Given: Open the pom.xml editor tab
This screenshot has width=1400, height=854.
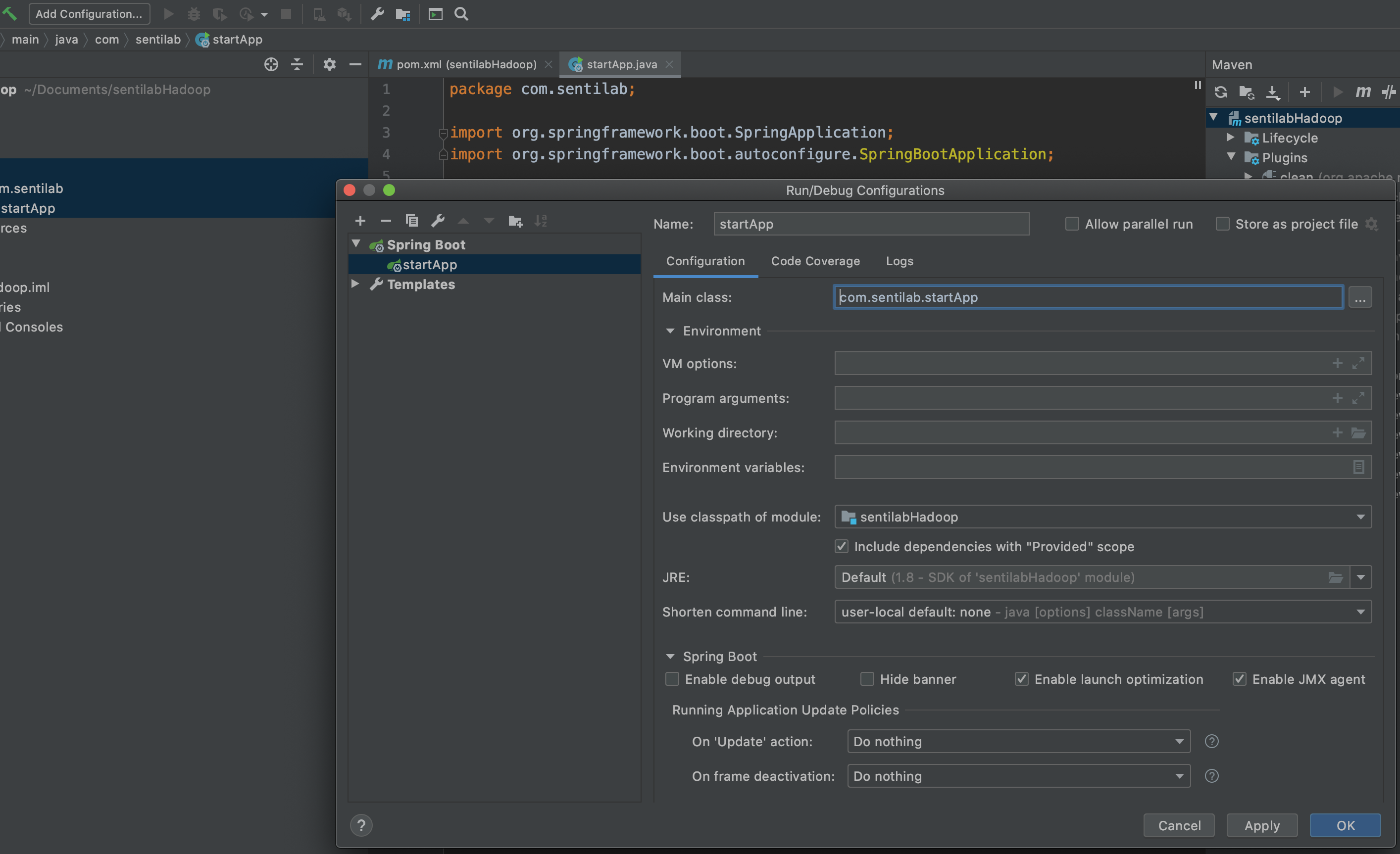Looking at the screenshot, I should [465, 65].
